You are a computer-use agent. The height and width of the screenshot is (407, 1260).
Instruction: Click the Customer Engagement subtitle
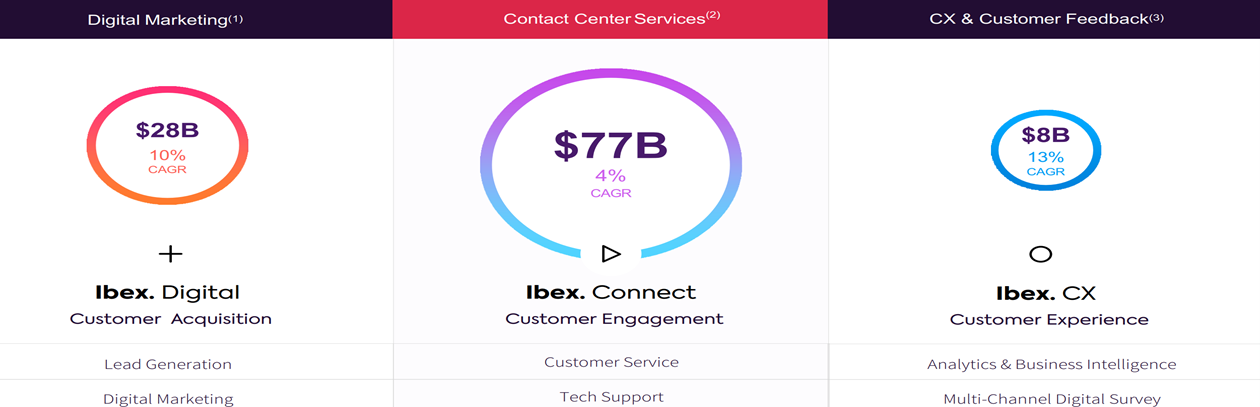tap(614, 319)
